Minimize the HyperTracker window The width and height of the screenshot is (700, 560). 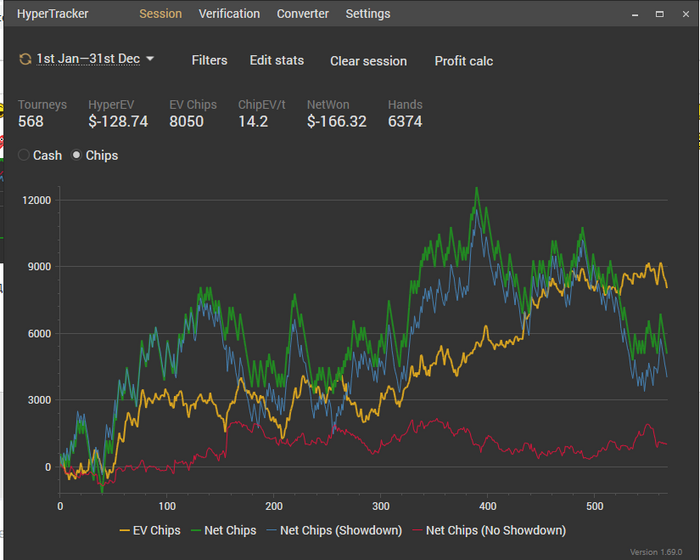[635, 14]
